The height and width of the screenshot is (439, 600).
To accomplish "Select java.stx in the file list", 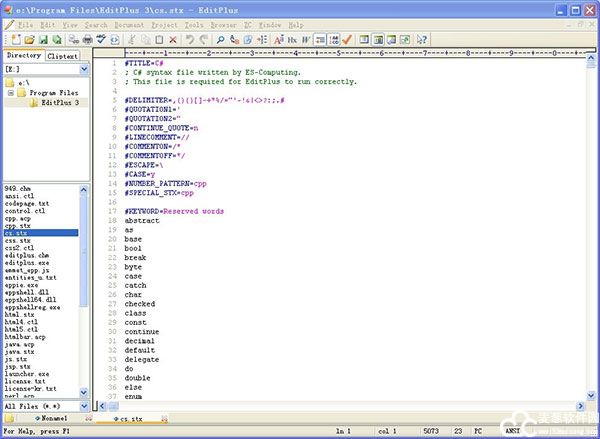I will click(20, 351).
